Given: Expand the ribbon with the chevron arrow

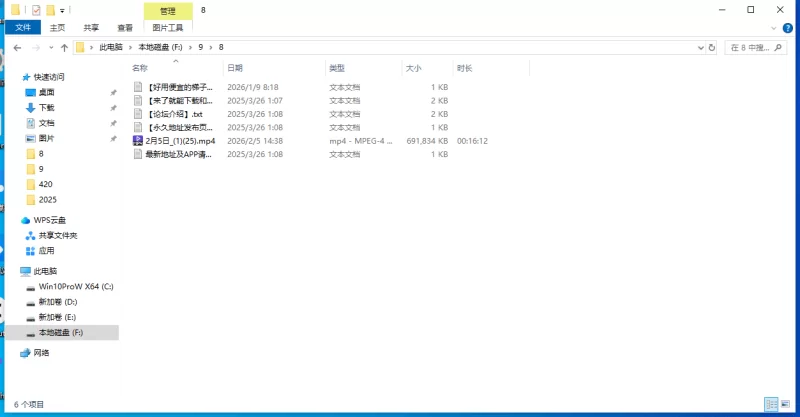Looking at the screenshot, I should point(773,28).
